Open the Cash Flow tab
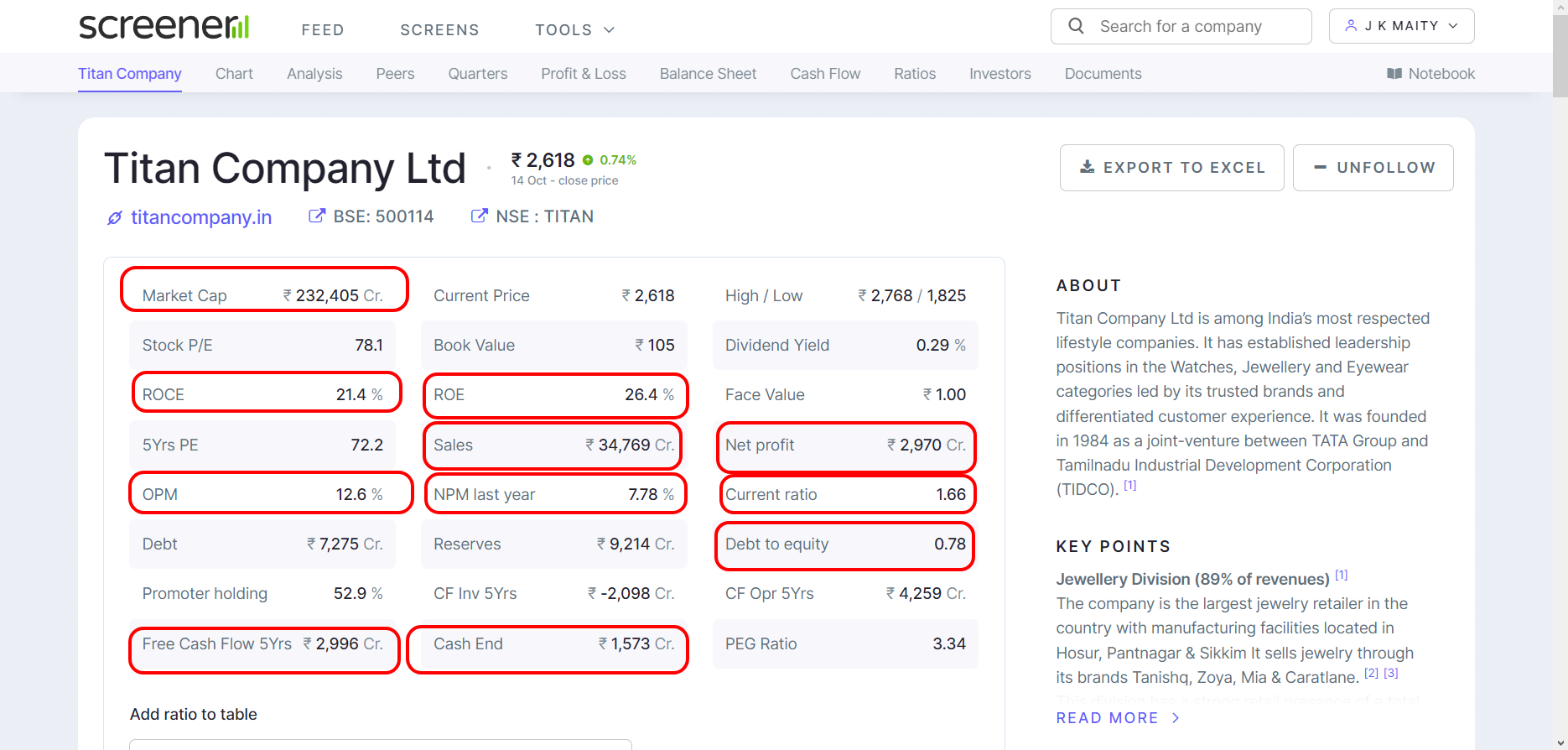This screenshot has height=750, width=1568. (825, 74)
